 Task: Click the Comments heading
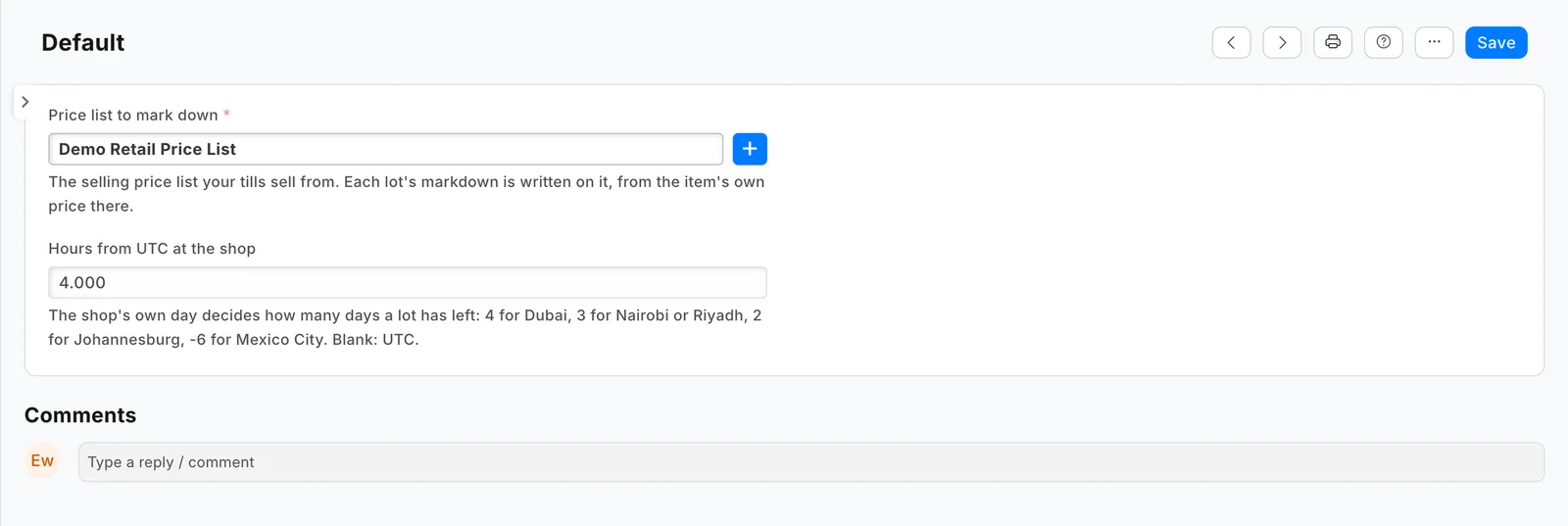(x=80, y=415)
